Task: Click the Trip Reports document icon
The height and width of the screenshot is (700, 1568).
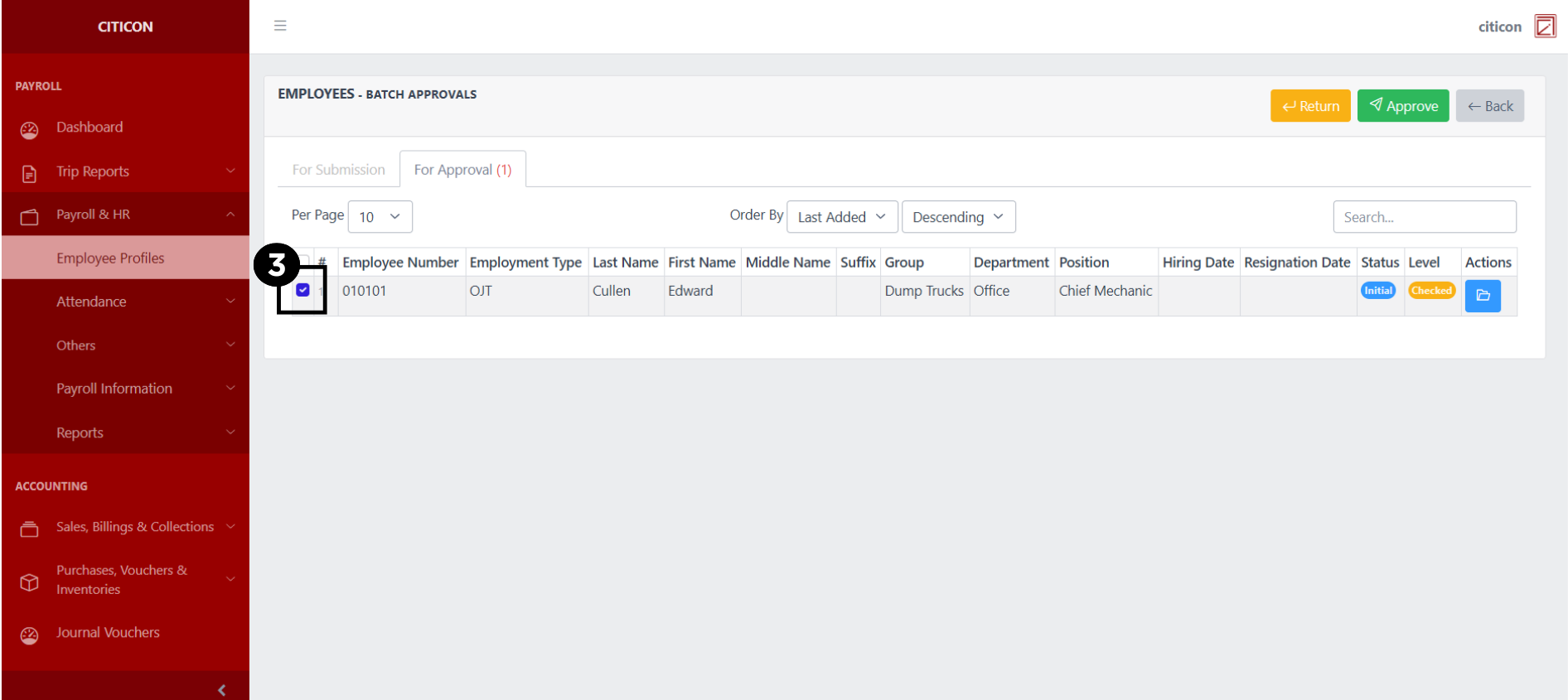Action: coord(29,173)
